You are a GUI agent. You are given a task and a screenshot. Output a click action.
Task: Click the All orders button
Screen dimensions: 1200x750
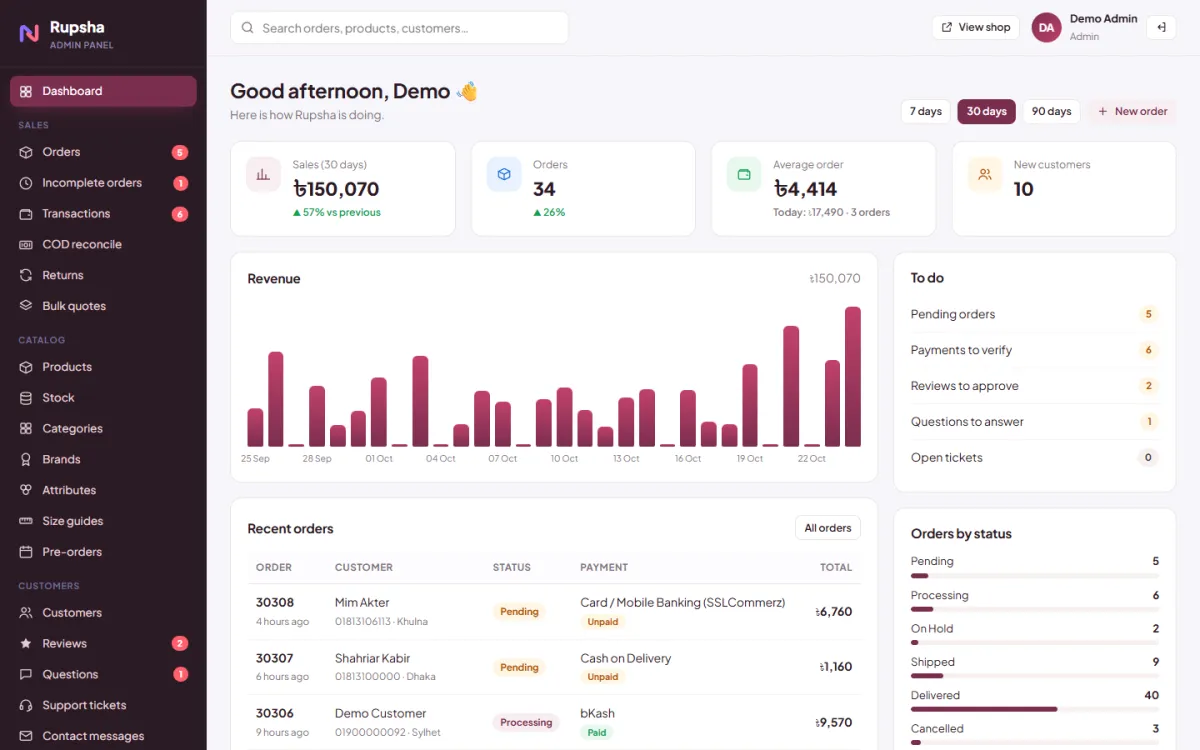[827, 528]
